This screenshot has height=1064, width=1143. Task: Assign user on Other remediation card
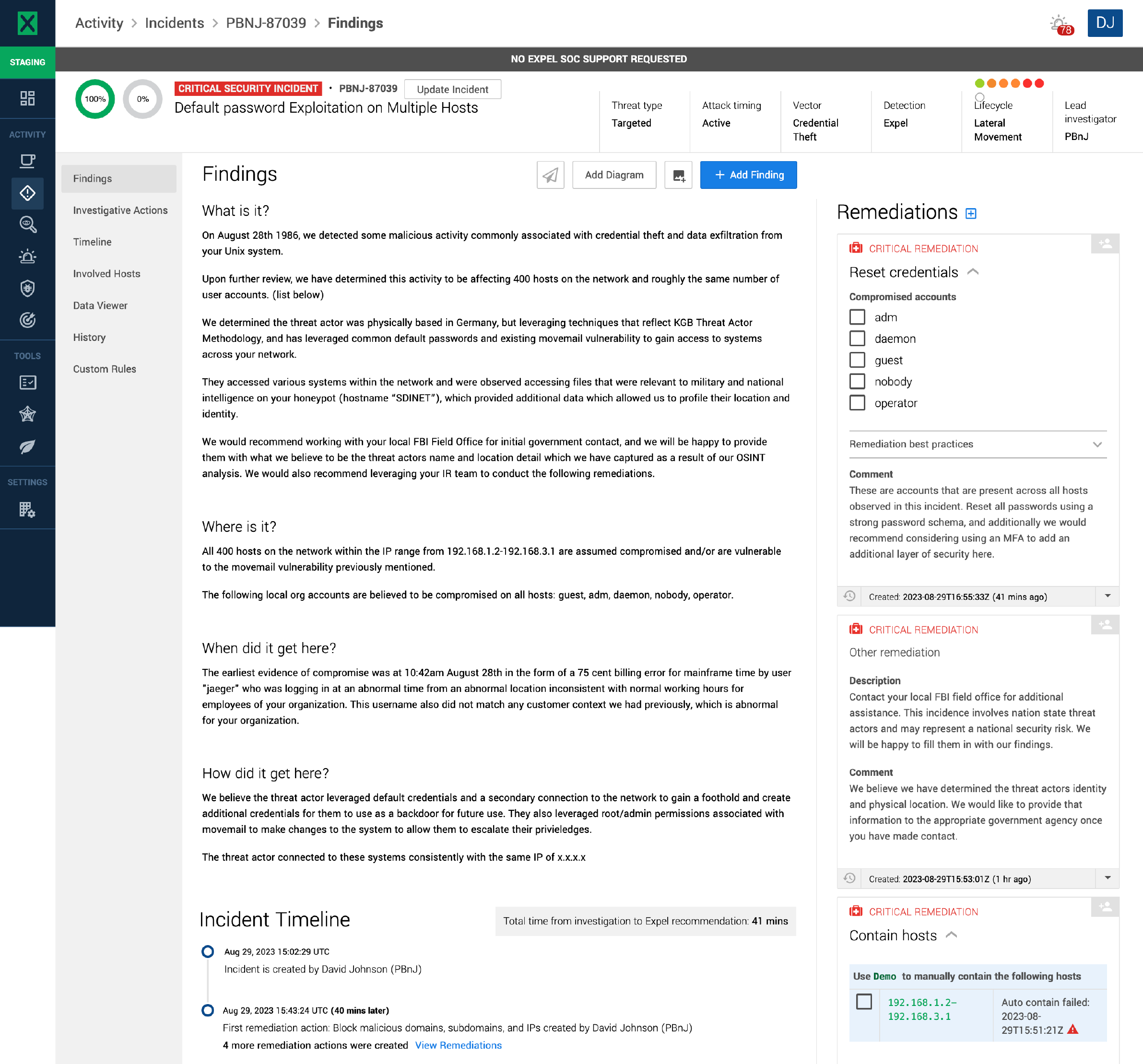tap(1105, 625)
